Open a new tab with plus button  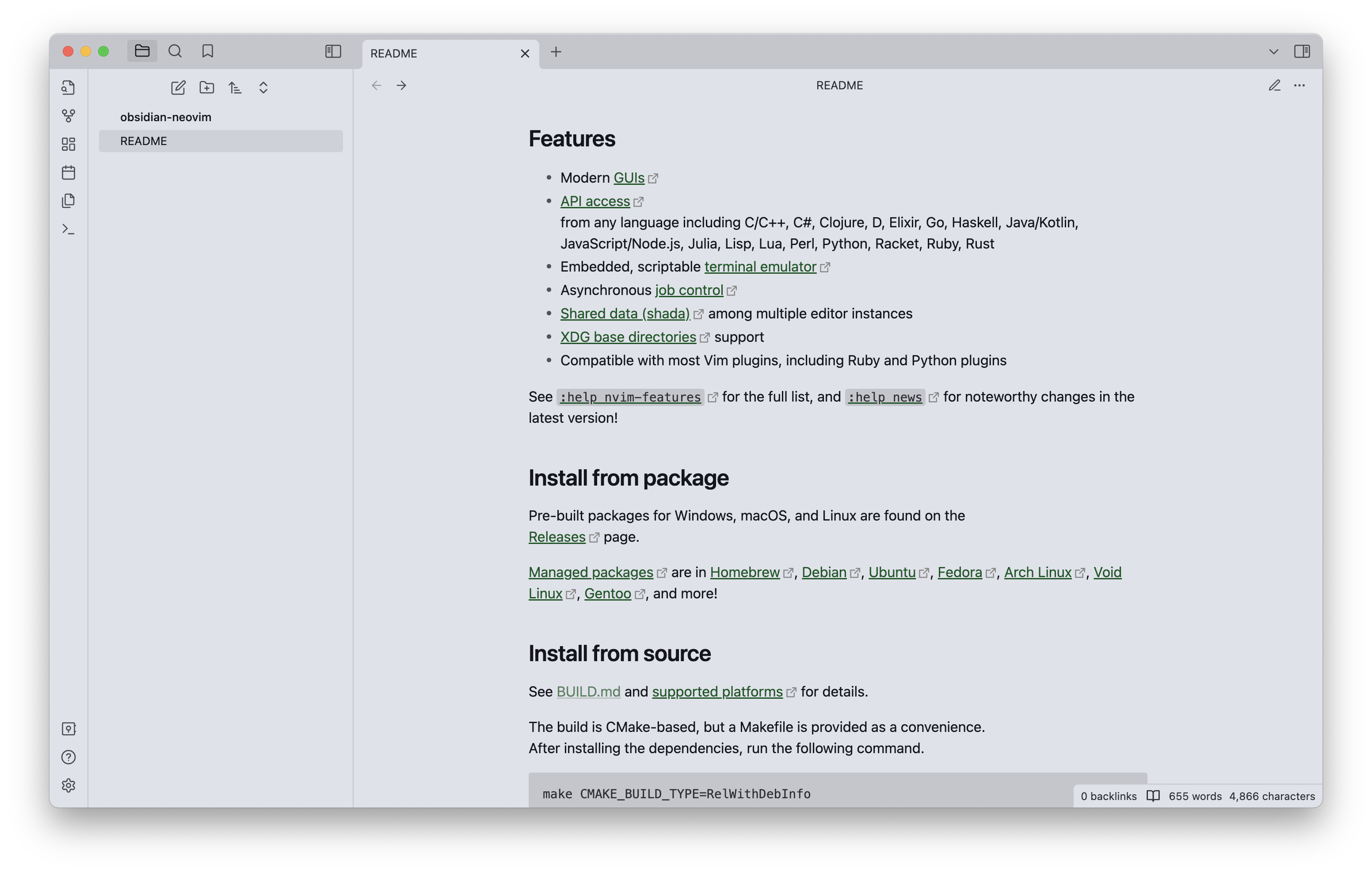556,52
